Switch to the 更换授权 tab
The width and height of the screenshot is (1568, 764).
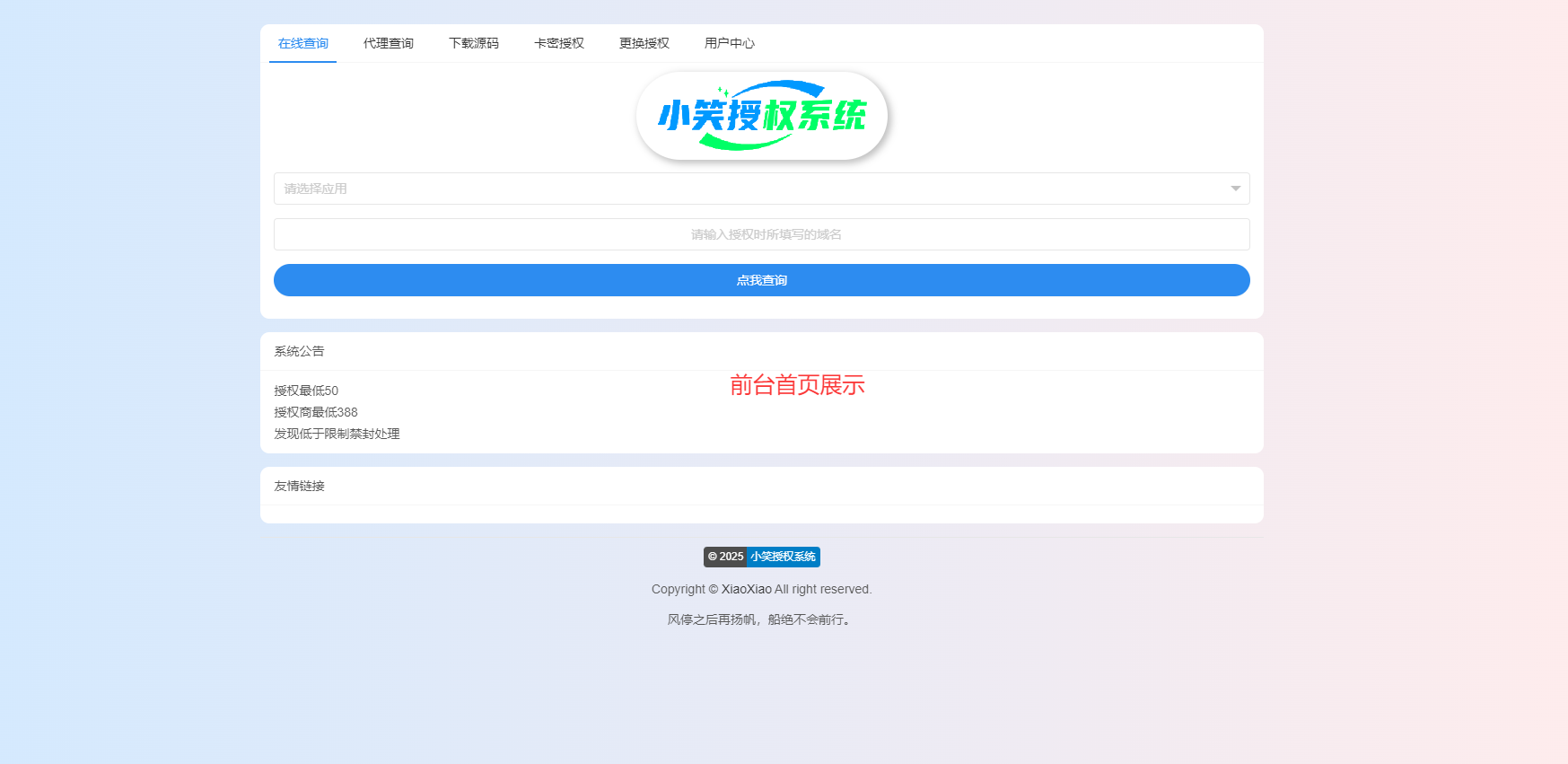tap(644, 43)
